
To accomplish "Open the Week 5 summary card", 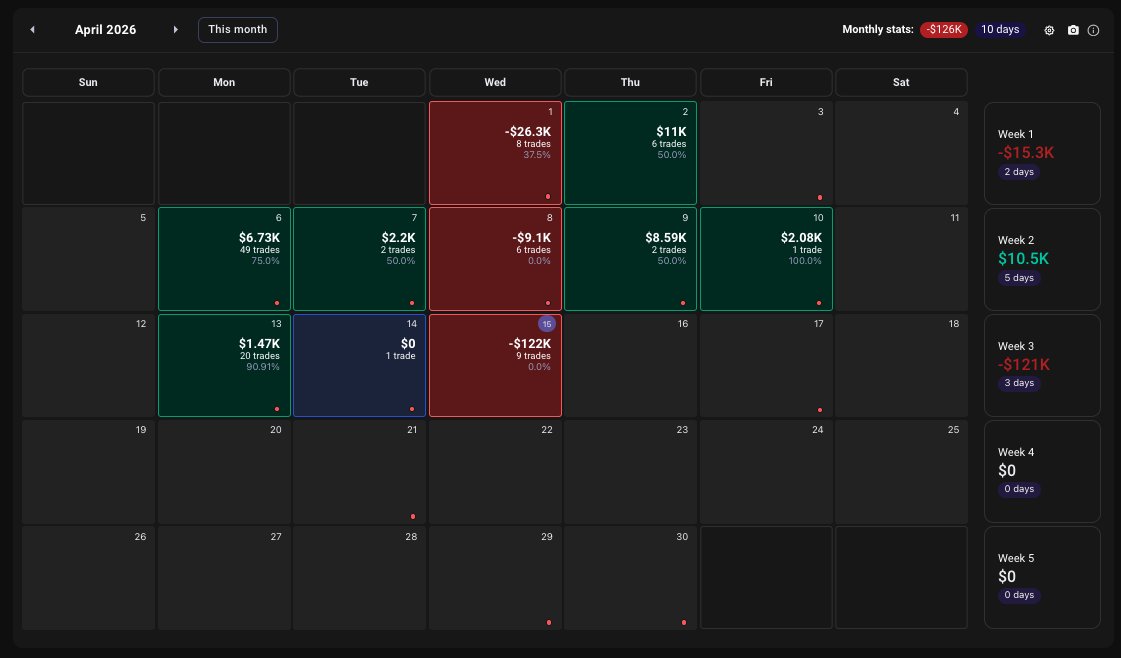I will 1042,577.
